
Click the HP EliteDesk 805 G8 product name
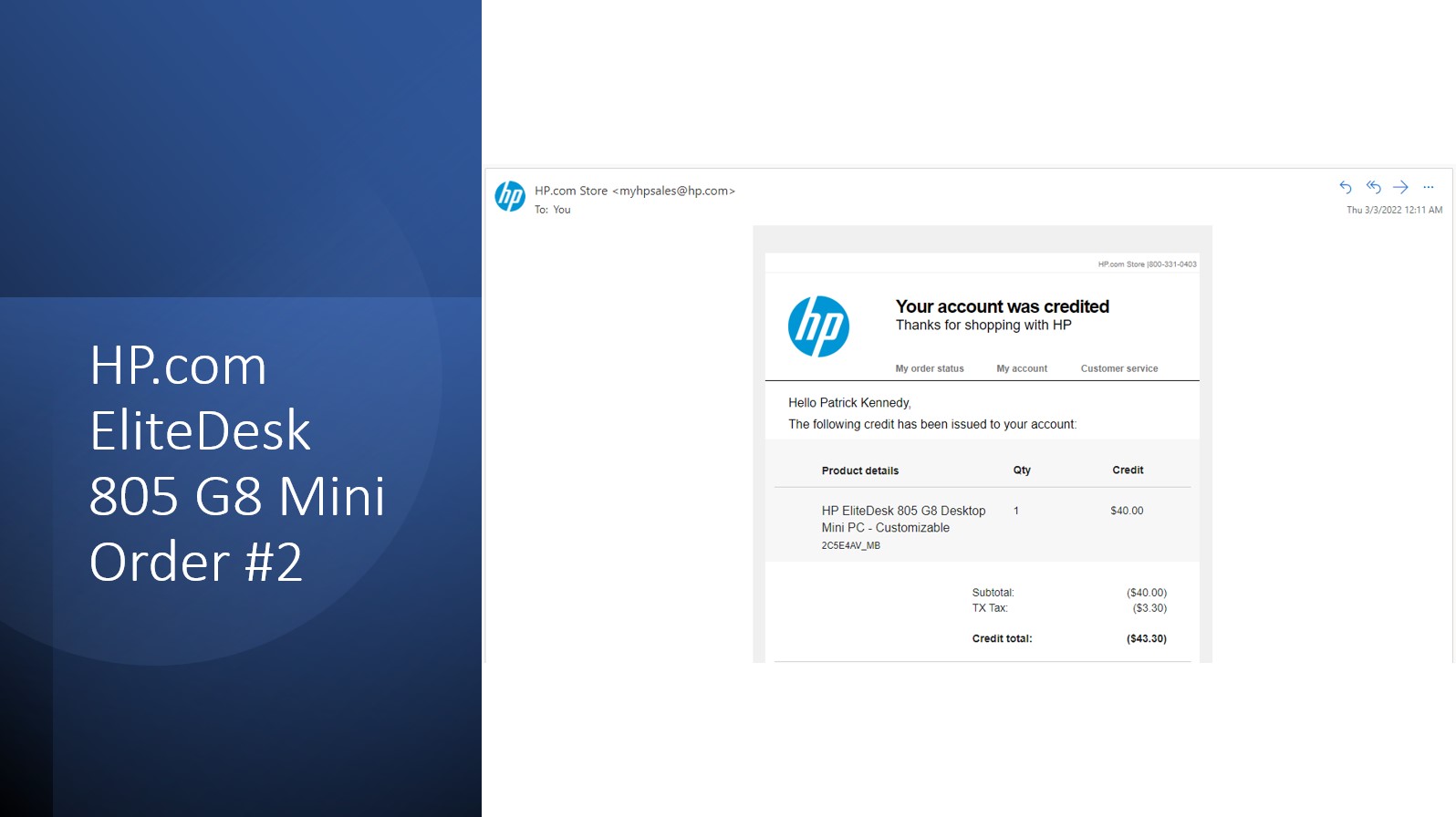tap(903, 519)
